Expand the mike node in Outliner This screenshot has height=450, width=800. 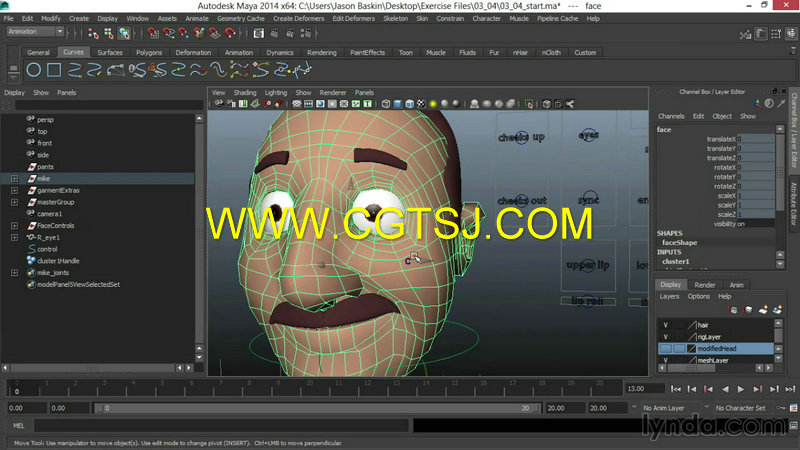(14, 179)
